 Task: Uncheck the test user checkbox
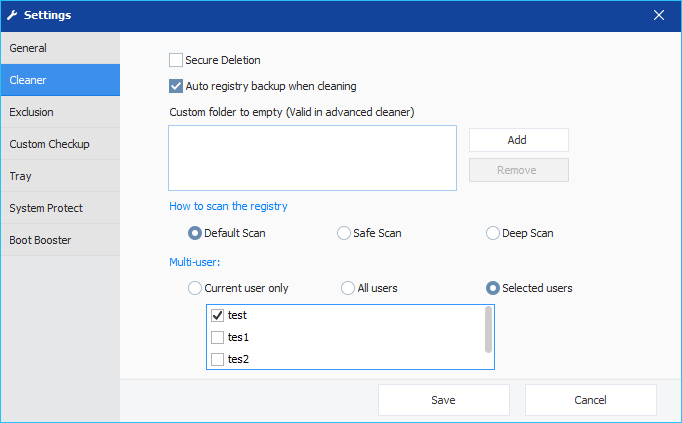pos(217,315)
